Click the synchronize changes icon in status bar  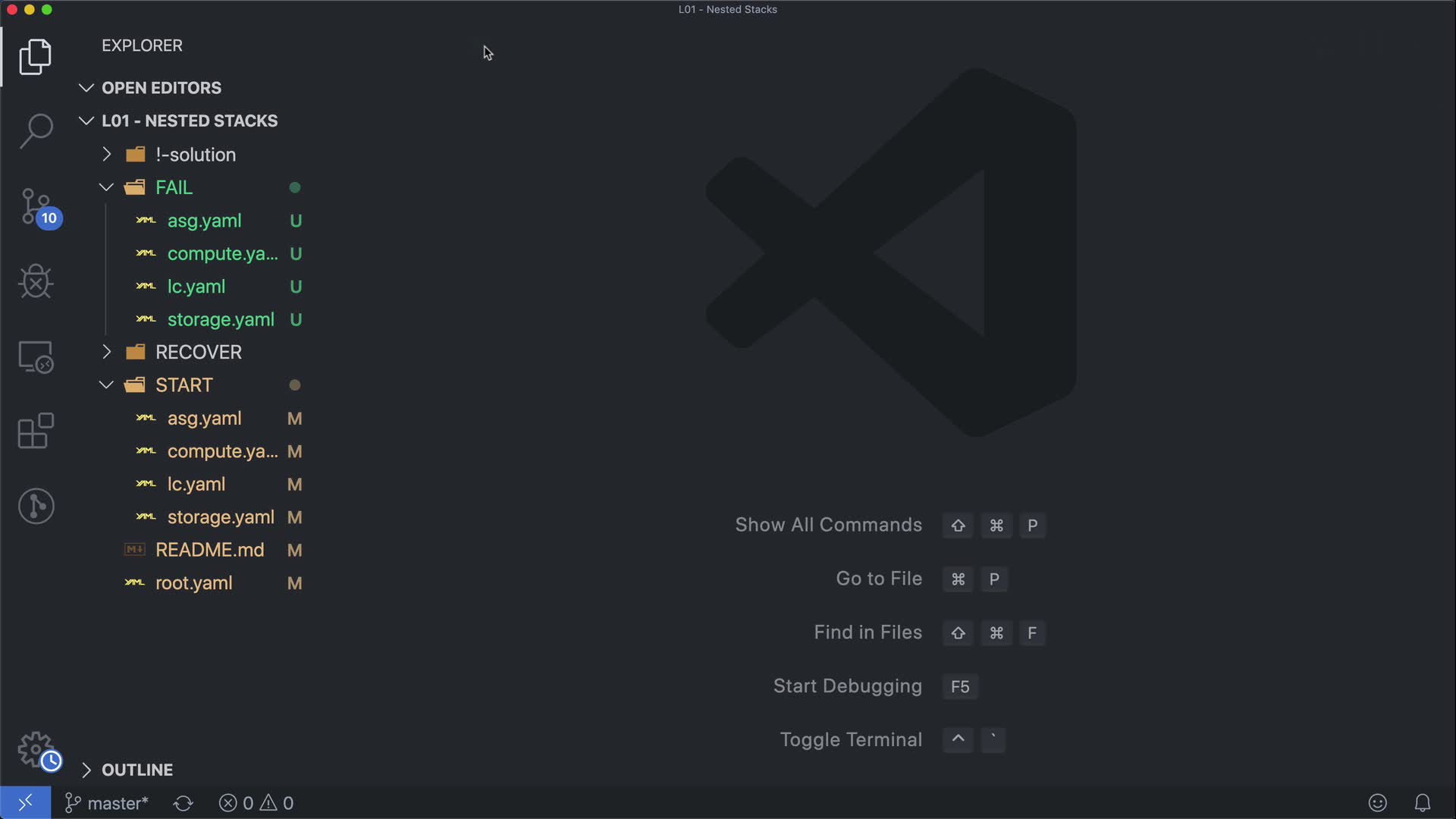[x=183, y=803]
